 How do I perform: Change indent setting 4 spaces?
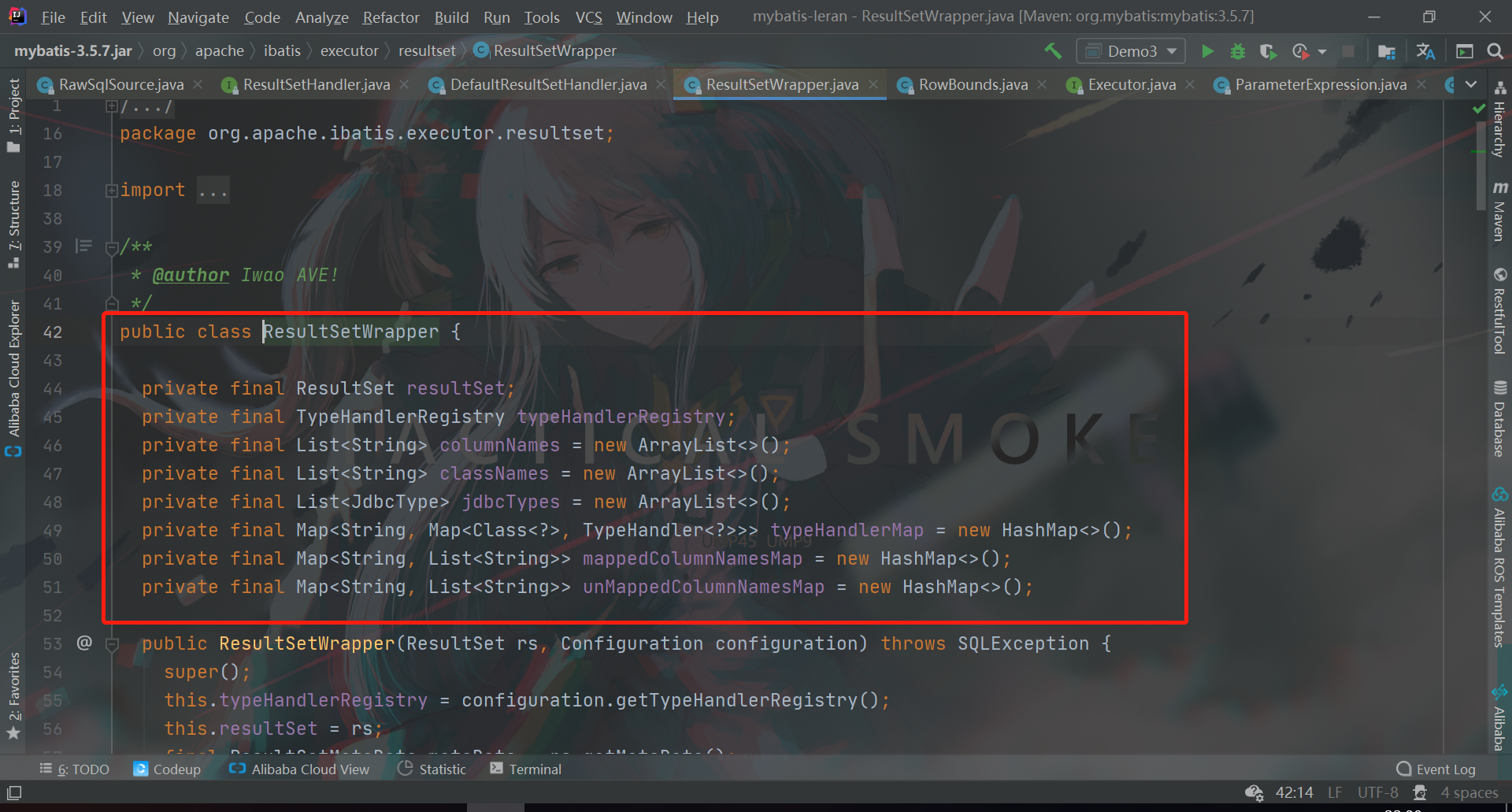pyautogui.click(x=1469, y=793)
